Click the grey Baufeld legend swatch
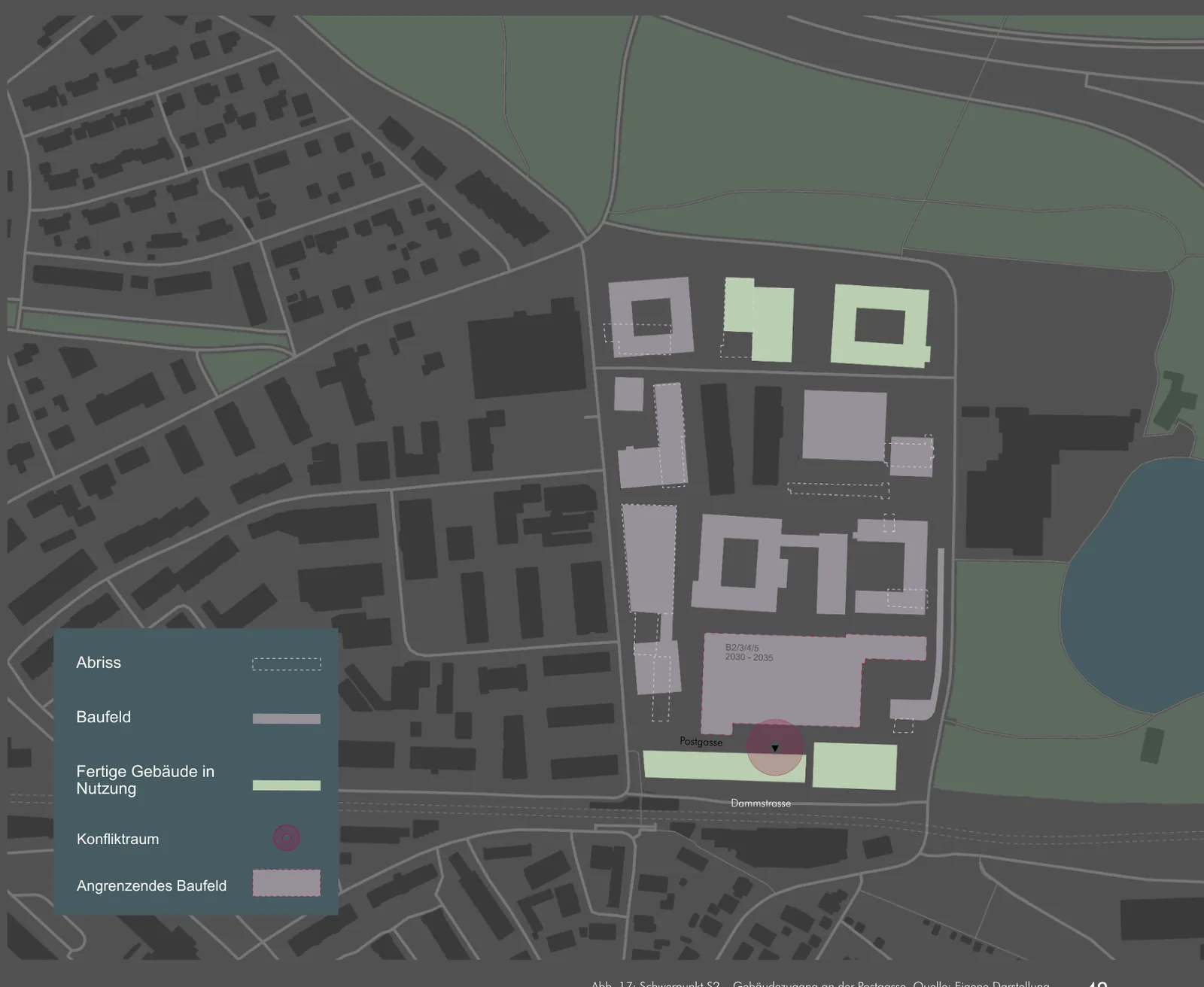 point(287,719)
